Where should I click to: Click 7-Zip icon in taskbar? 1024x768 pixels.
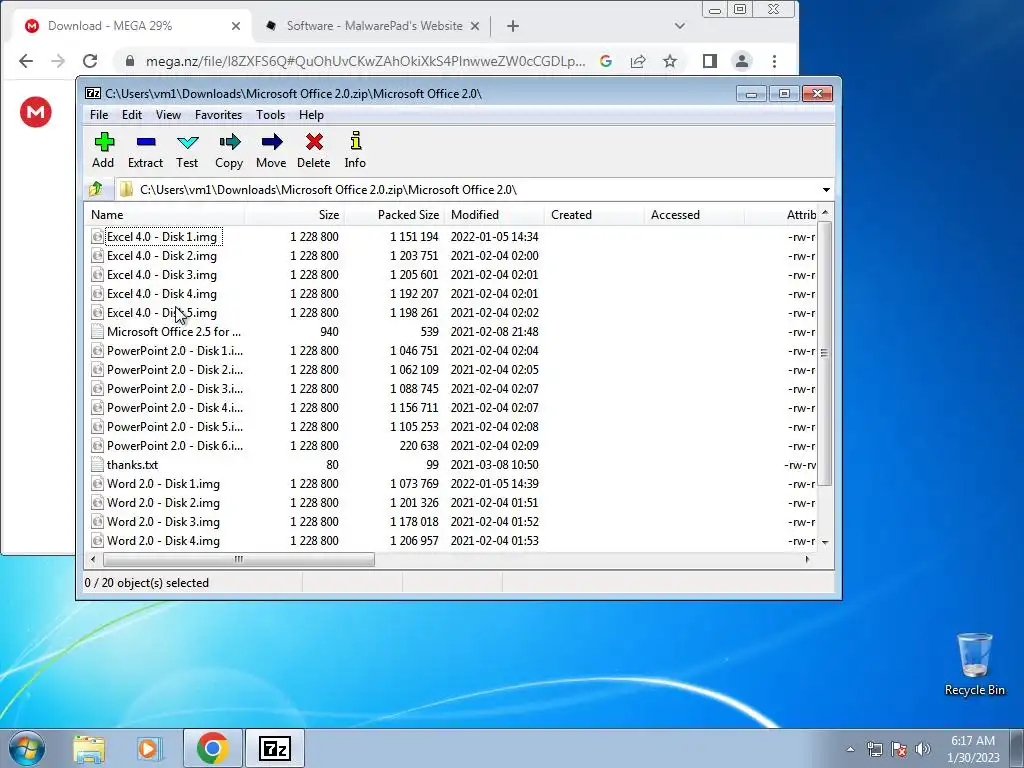tap(274, 748)
